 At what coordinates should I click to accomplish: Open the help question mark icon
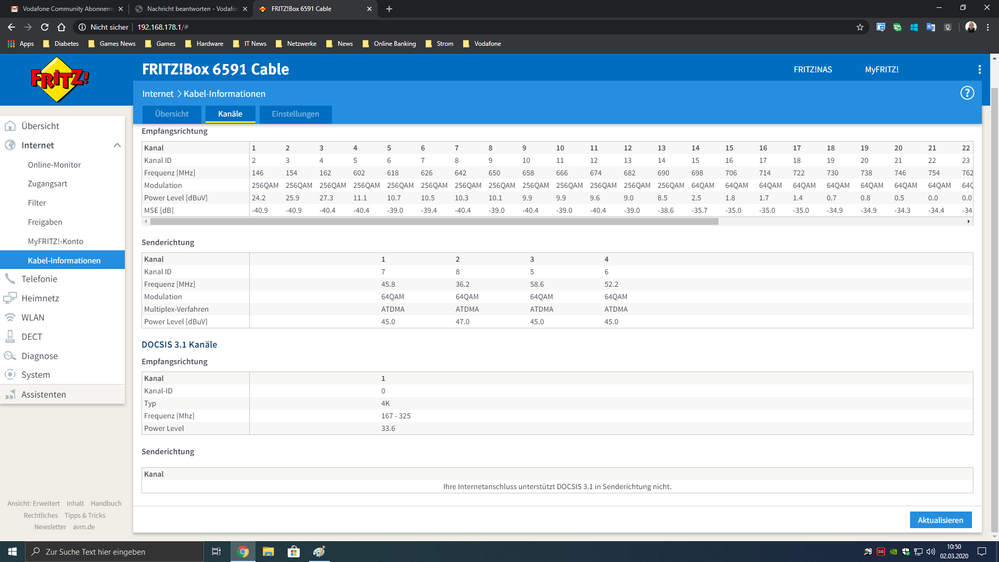[967, 93]
